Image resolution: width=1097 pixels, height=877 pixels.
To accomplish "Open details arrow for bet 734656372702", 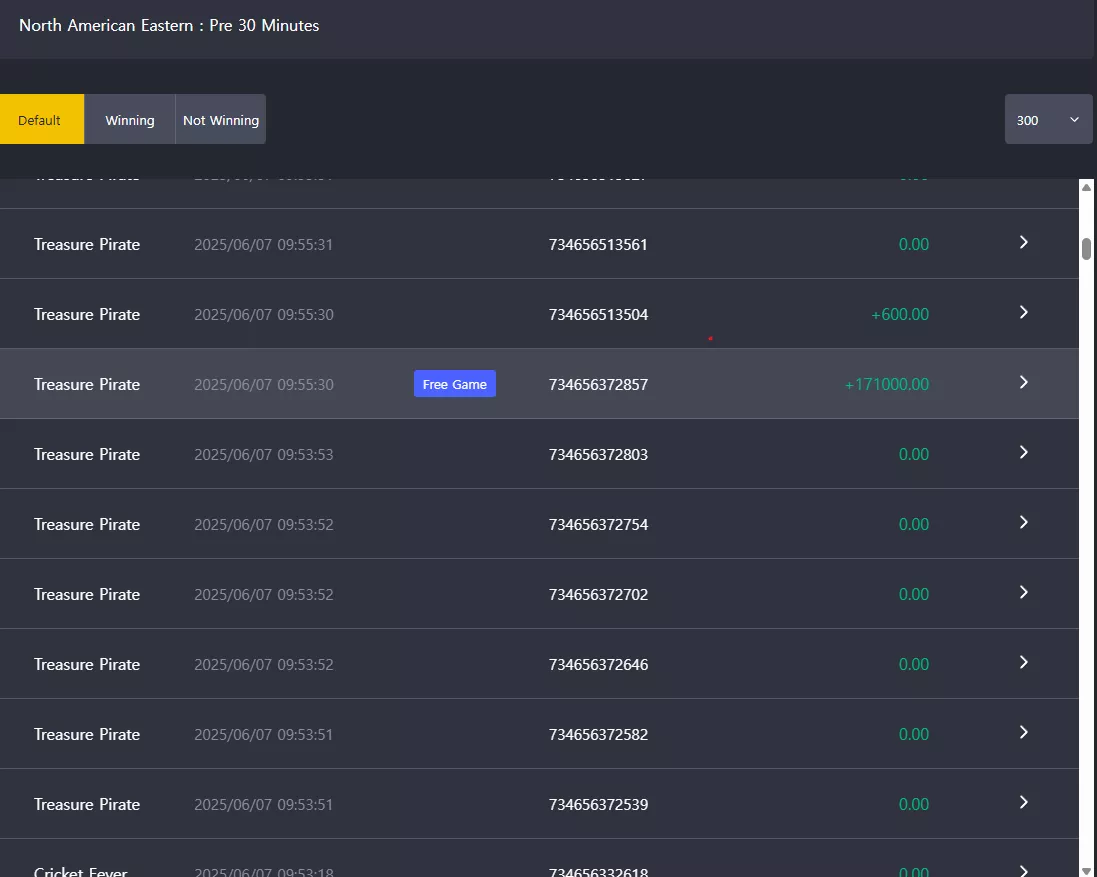I will (1024, 592).
